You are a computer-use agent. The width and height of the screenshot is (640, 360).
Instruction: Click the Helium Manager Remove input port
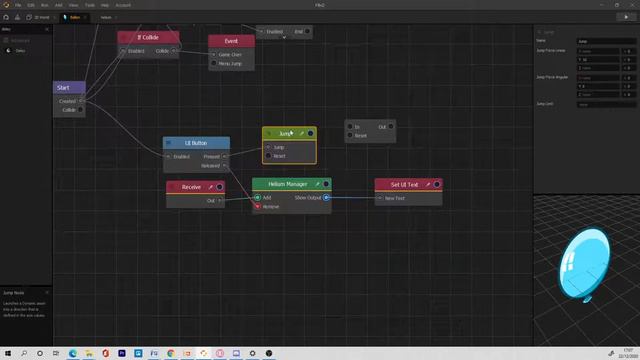[x=258, y=207]
